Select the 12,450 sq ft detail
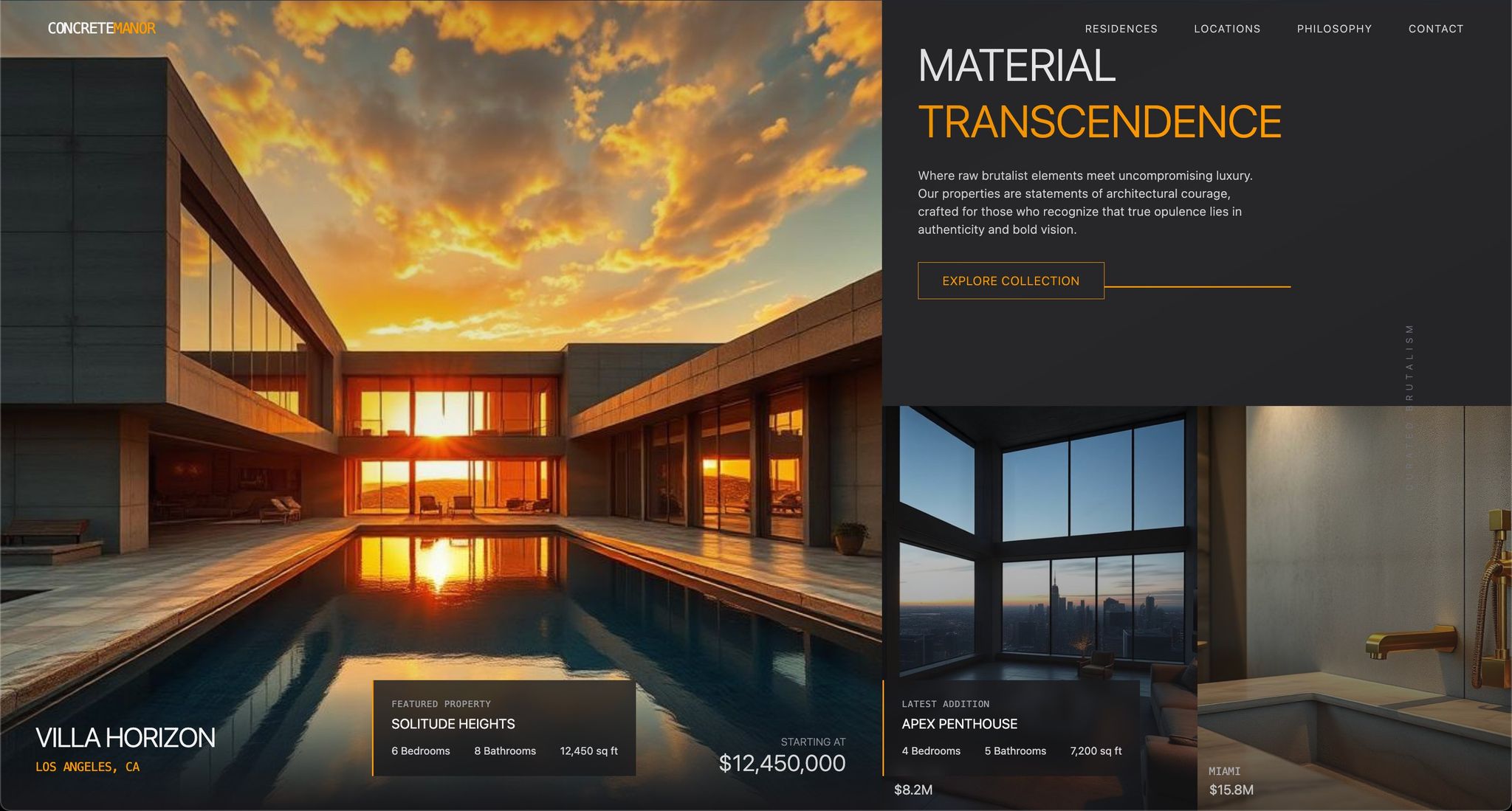The width and height of the screenshot is (1512, 811). pyautogui.click(x=589, y=750)
